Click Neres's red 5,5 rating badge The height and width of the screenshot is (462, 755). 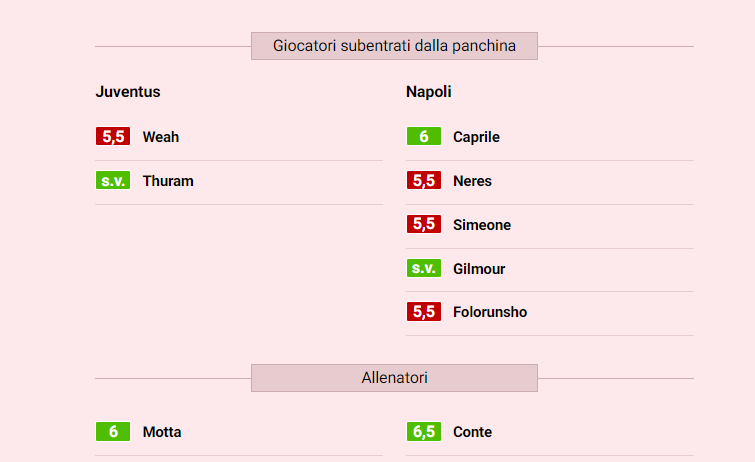[424, 181]
